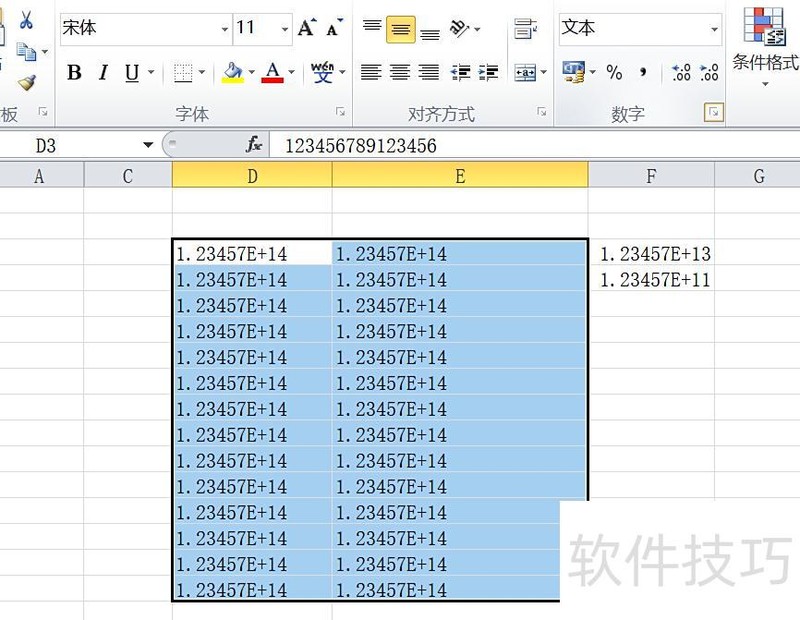
Task: Open the merge and center dropdown arrow
Action: point(543,72)
